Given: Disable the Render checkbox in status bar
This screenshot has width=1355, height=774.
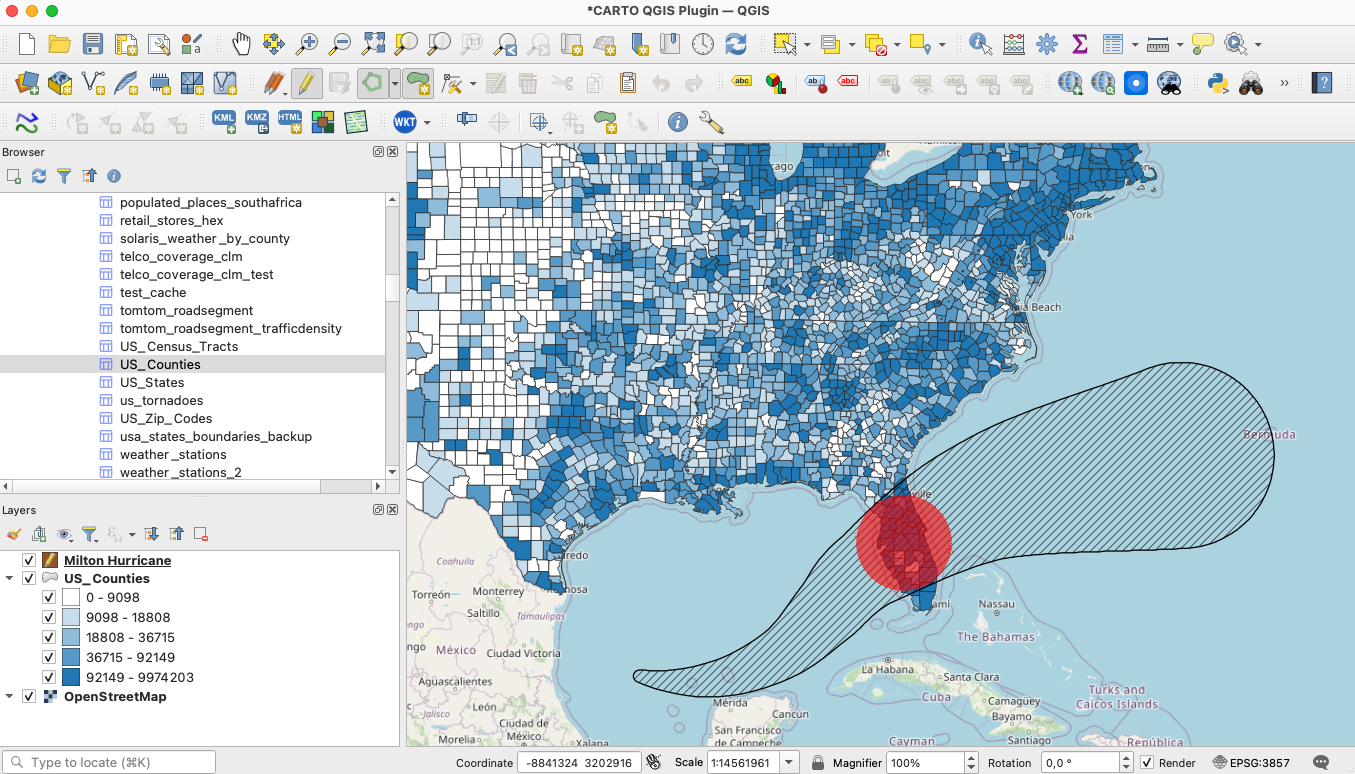Looking at the screenshot, I should 1147,763.
